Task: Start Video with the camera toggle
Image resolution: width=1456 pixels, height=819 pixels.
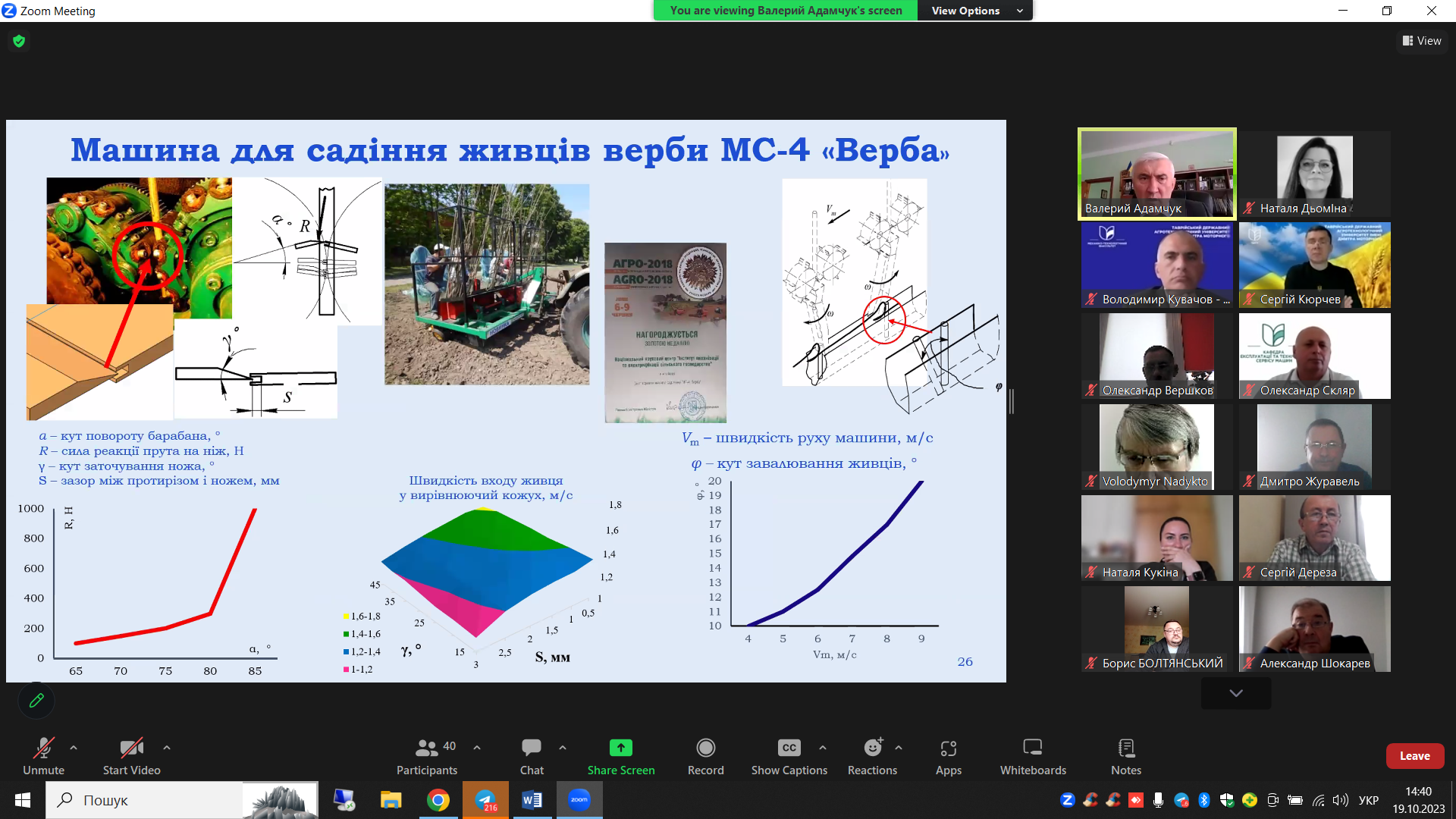Action: [131, 748]
